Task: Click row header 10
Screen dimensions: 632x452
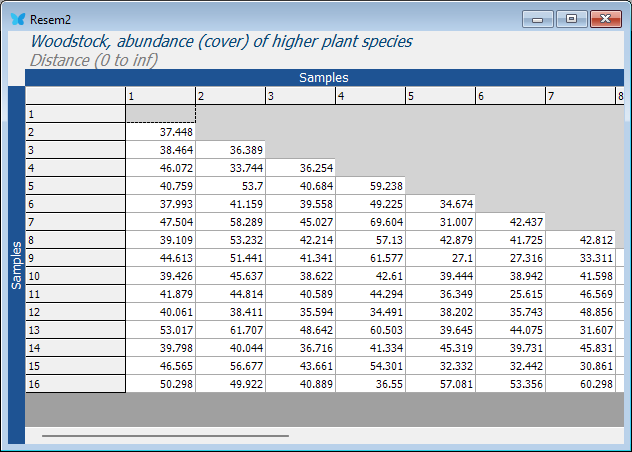Action: 75,275
